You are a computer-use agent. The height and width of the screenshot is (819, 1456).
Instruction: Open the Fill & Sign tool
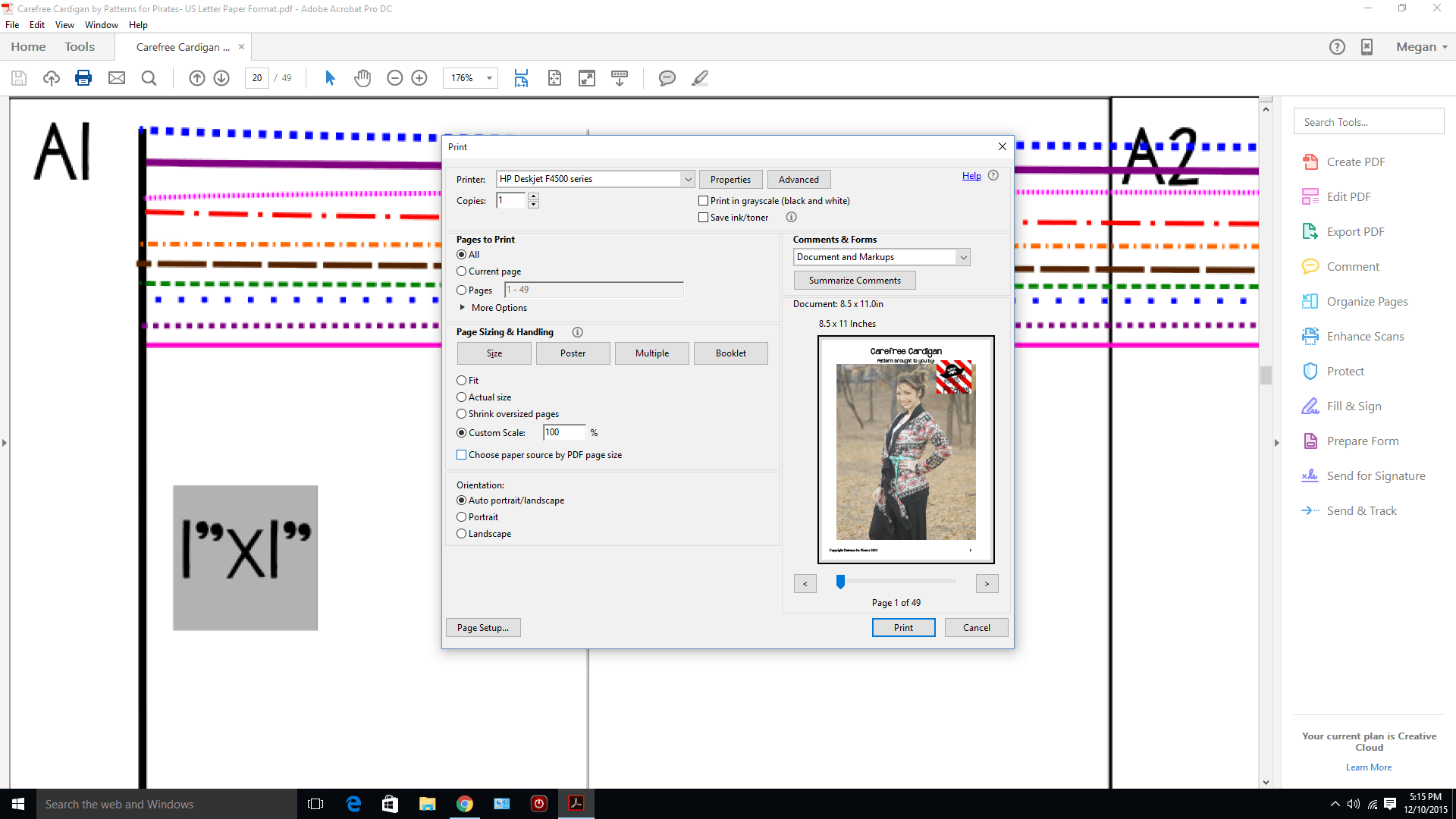(x=1354, y=406)
